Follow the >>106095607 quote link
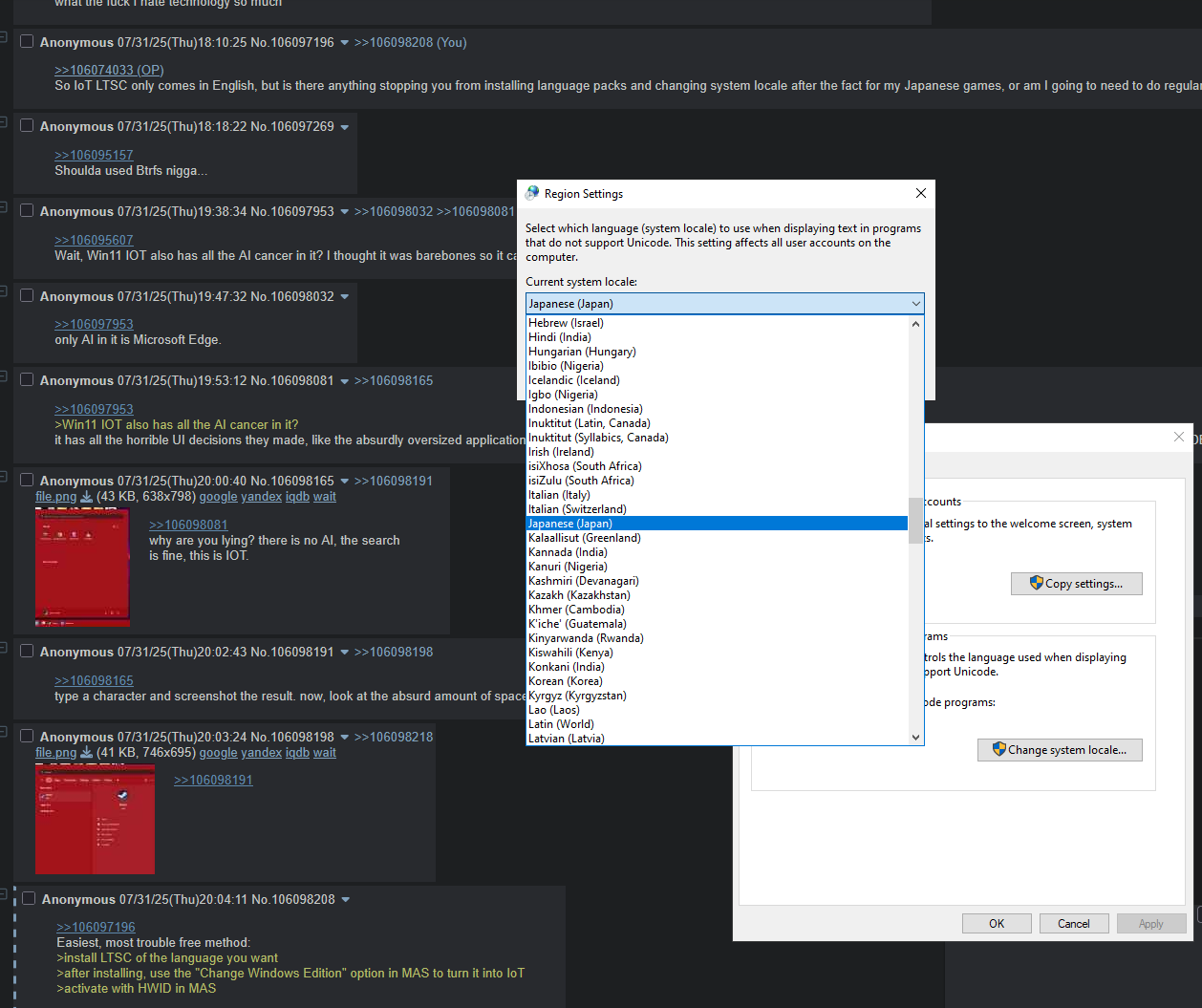 tap(94, 240)
